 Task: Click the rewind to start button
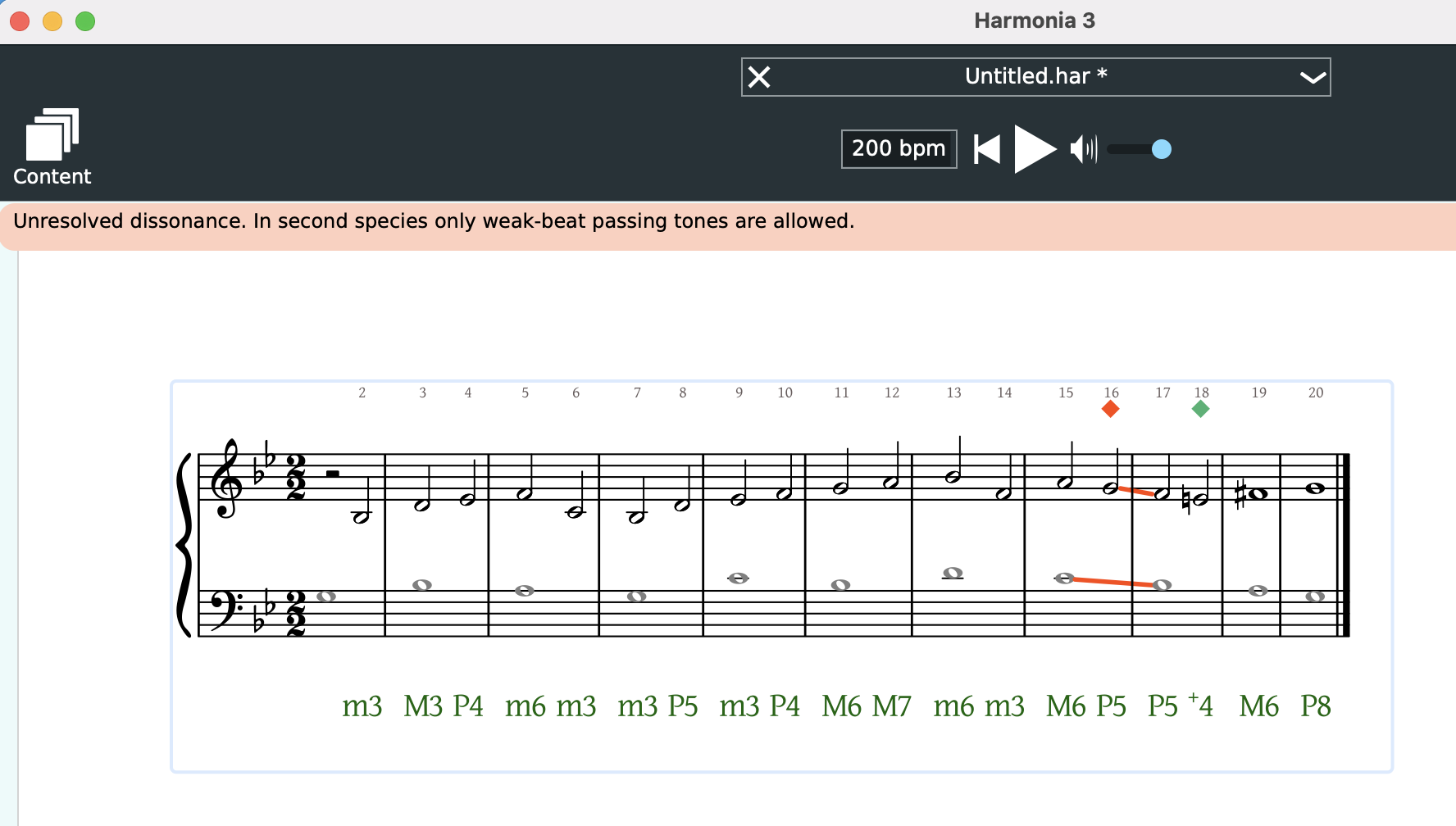tap(987, 149)
